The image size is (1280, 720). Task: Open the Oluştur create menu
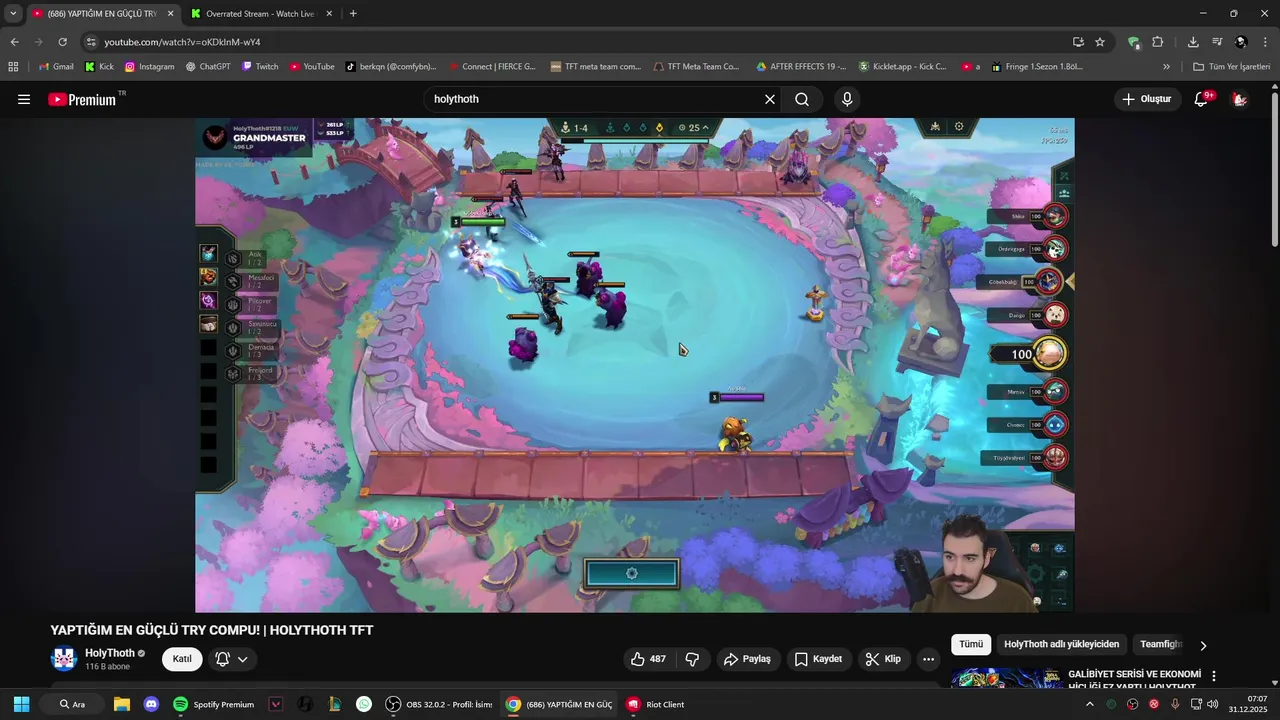[x=1146, y=99]
